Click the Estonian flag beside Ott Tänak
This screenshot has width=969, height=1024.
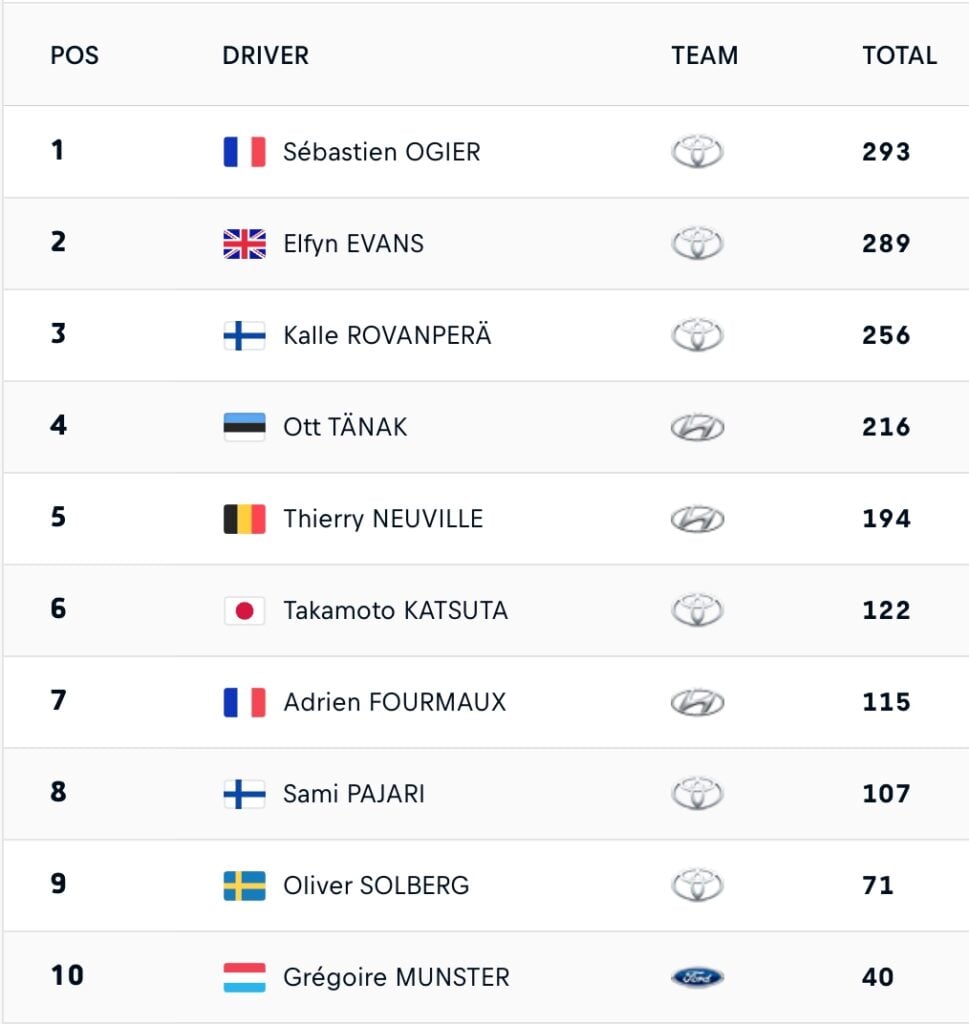[244, 427]
